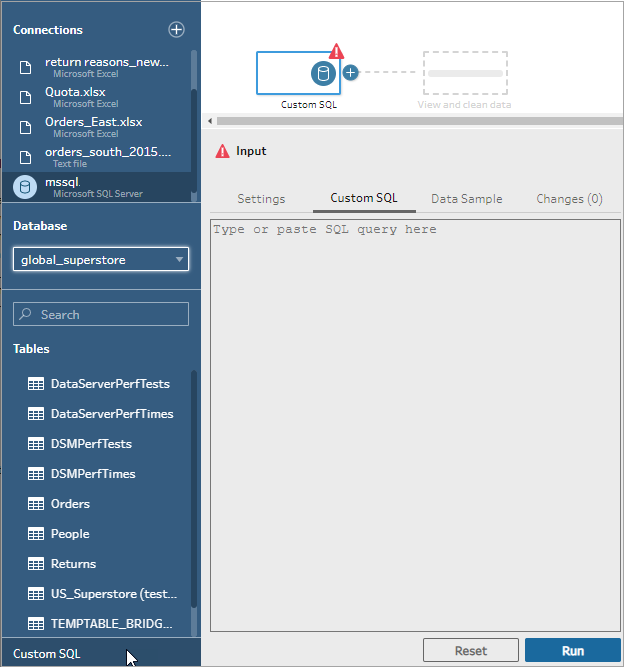
Task: Click the dashed View and clean data placeholder
Action: (x=465, y=73)
